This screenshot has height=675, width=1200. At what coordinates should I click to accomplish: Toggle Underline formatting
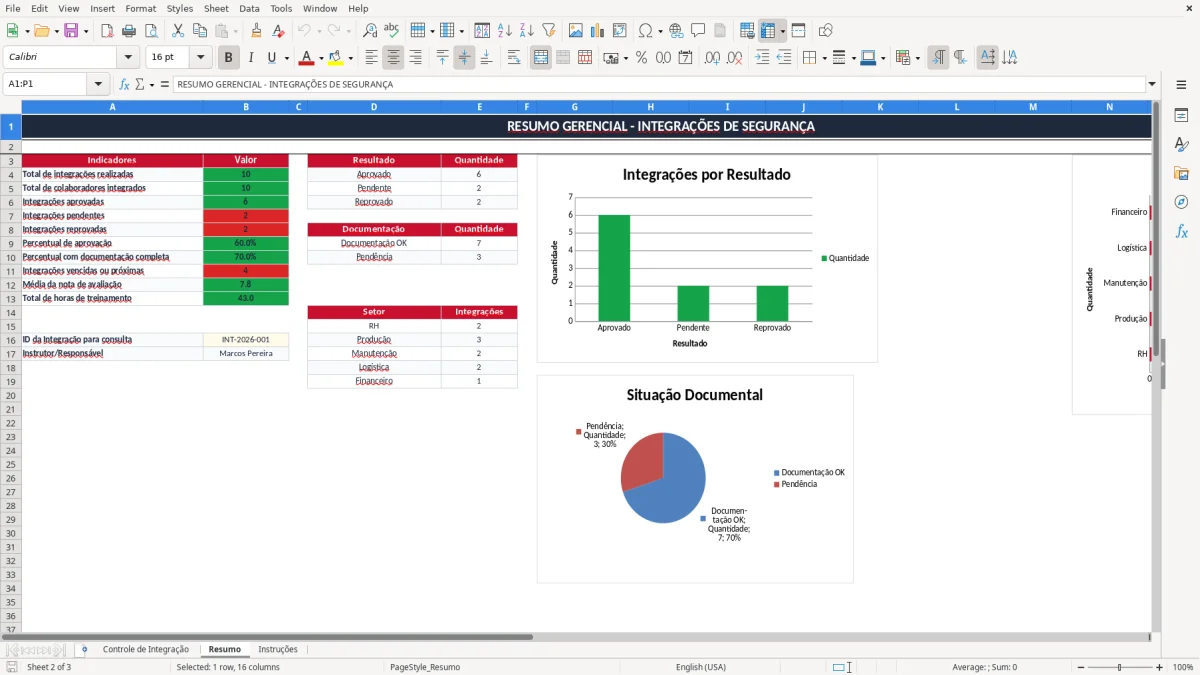click(x=271, y=58)
